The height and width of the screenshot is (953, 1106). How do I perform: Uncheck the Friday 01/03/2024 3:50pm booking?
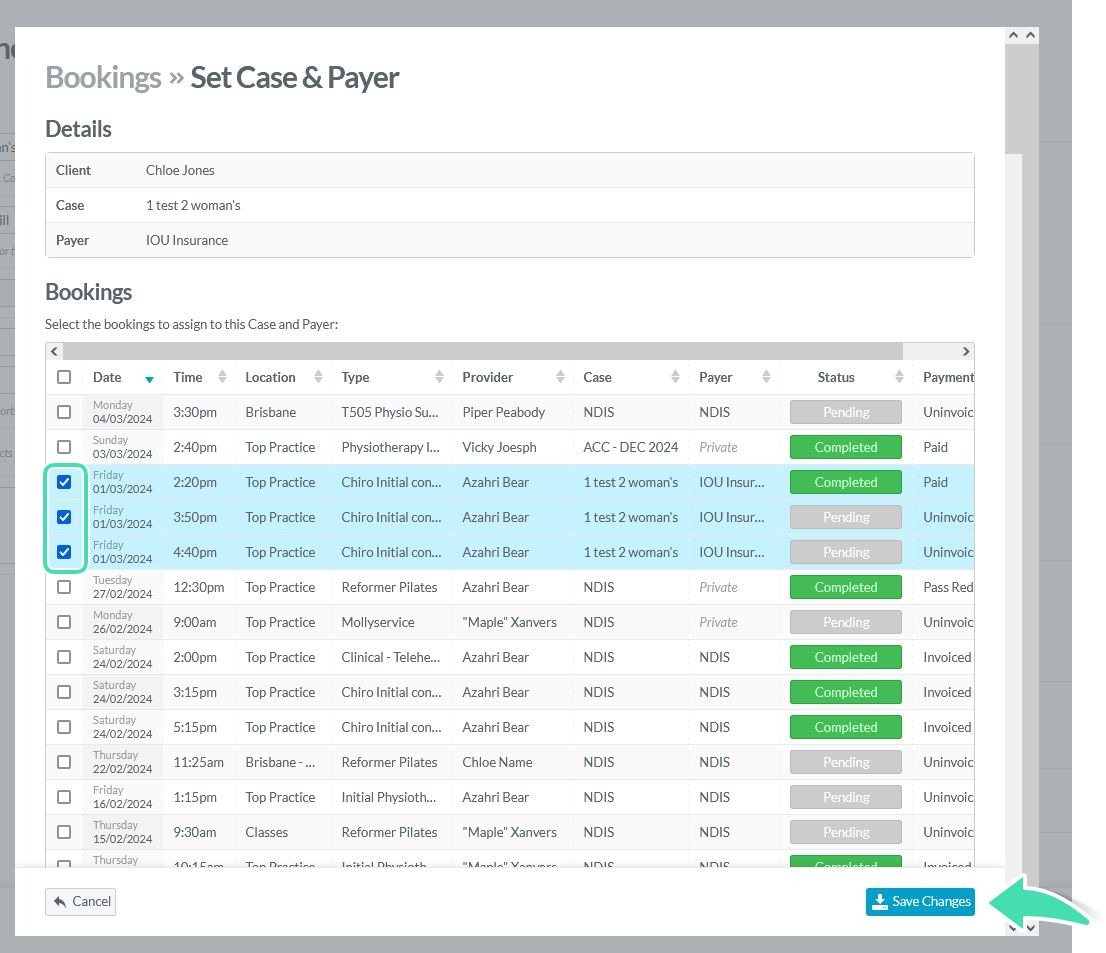point(64,517)
